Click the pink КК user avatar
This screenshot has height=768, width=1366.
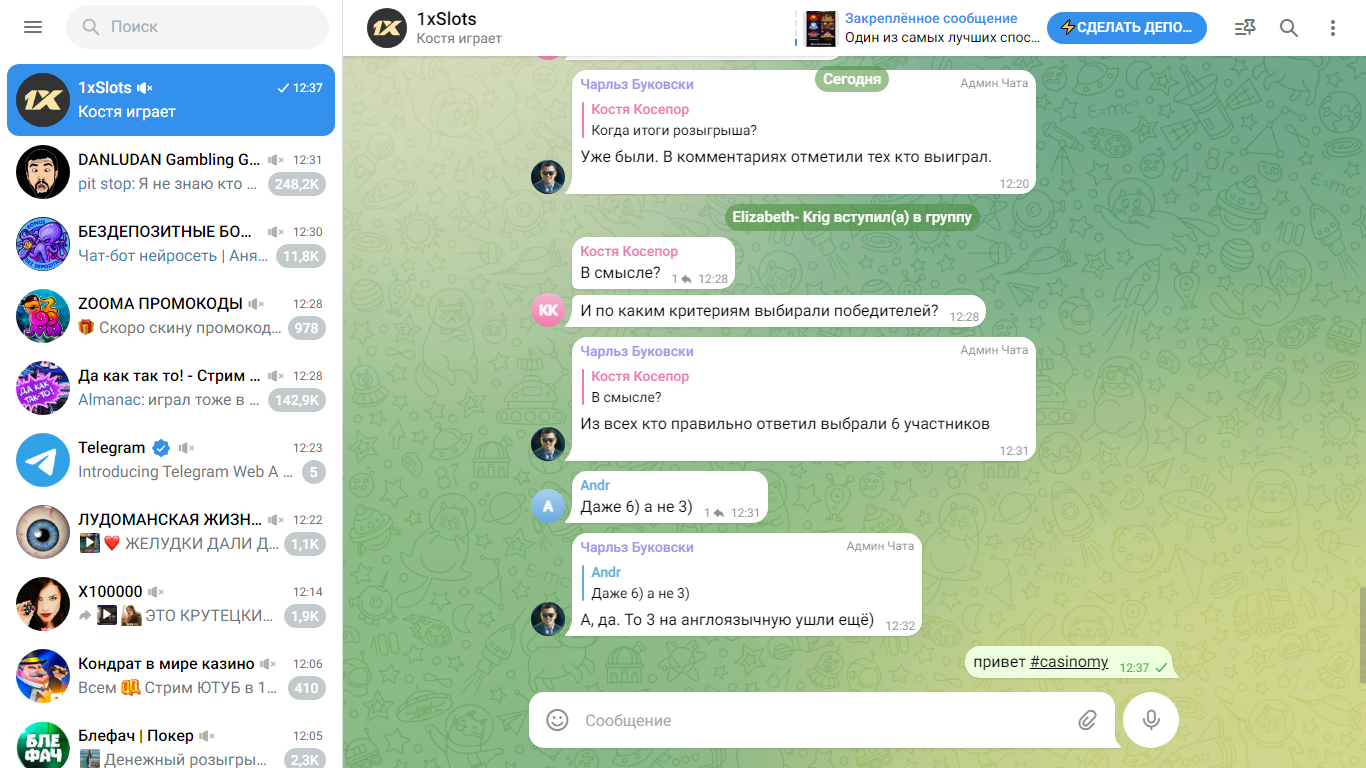click(x=548, y=310)
